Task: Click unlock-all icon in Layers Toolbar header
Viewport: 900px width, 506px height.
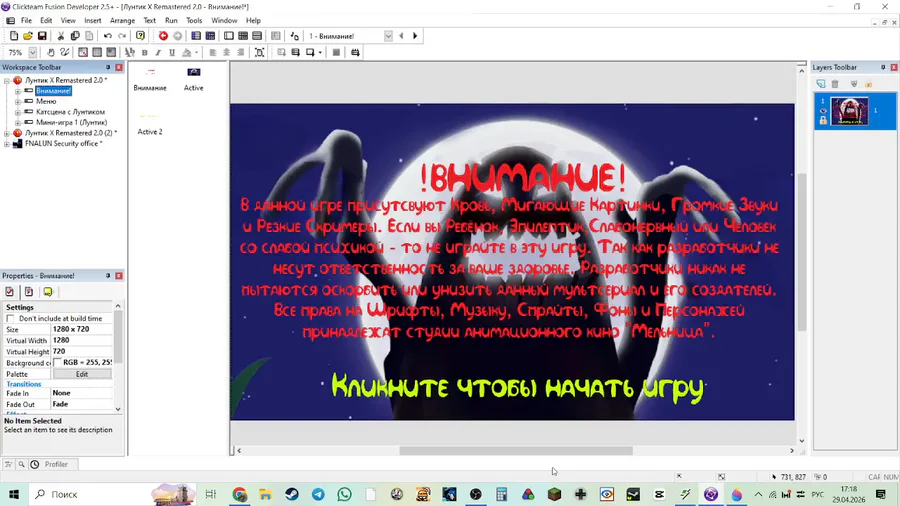Action: [868, 84]
